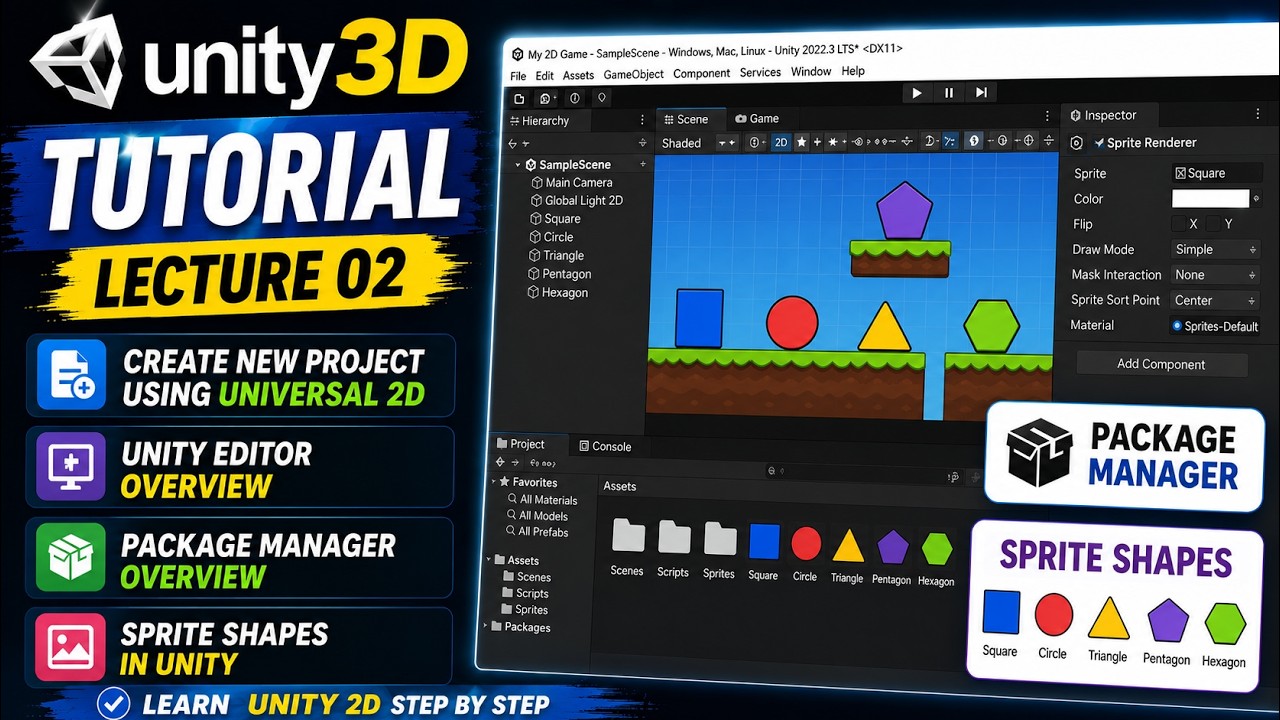Click the Add Component button
Viewport: 1280px width, 720px height.
pos(1161,364)
